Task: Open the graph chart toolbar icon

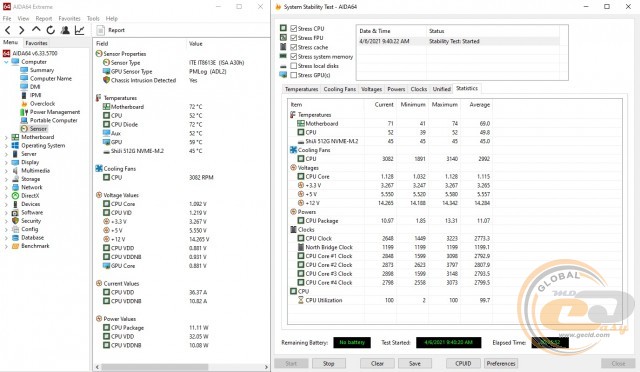Action: (79, 30)
